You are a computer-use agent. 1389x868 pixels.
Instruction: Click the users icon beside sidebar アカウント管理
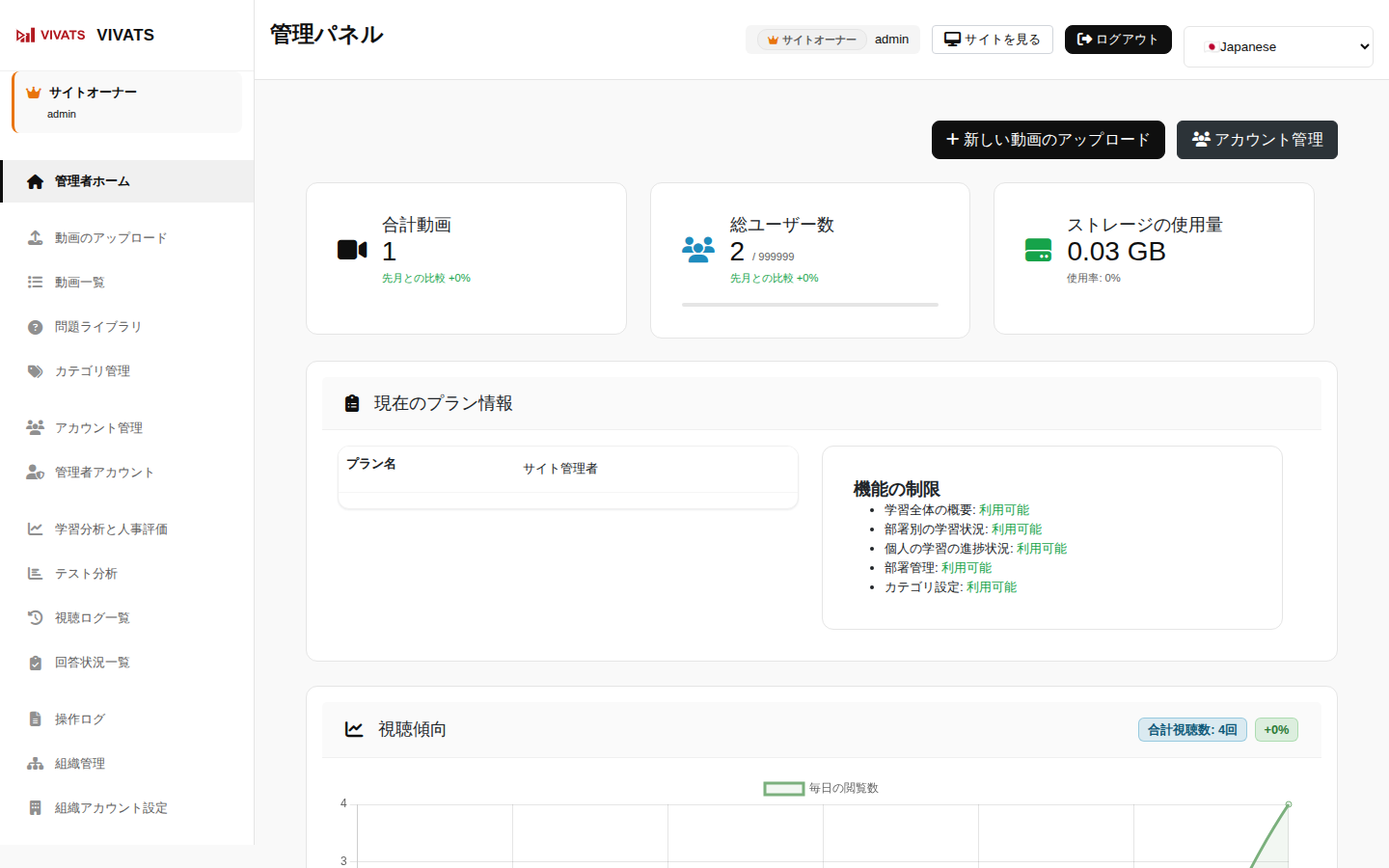(35, 427)
